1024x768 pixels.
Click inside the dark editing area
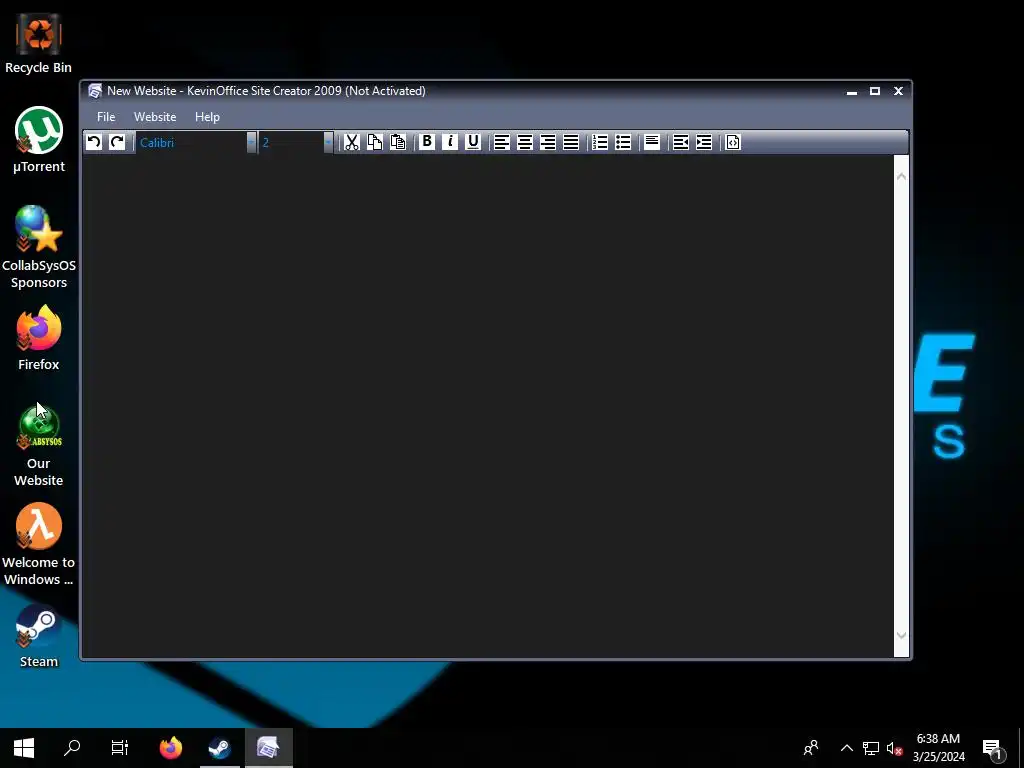click(488, 406)
